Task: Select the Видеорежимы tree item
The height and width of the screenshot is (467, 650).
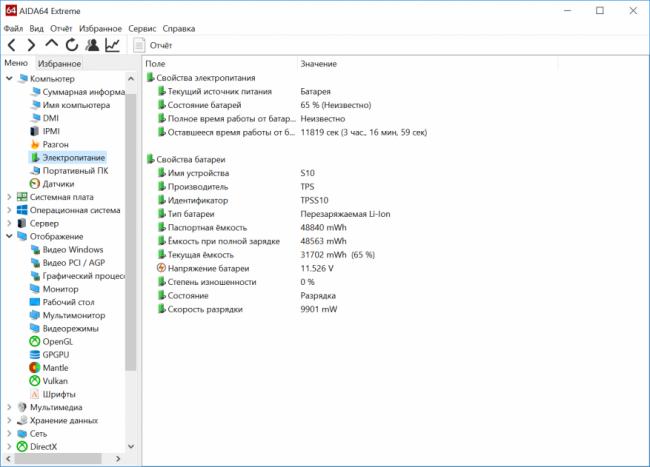Action: (x=64, y=329)
